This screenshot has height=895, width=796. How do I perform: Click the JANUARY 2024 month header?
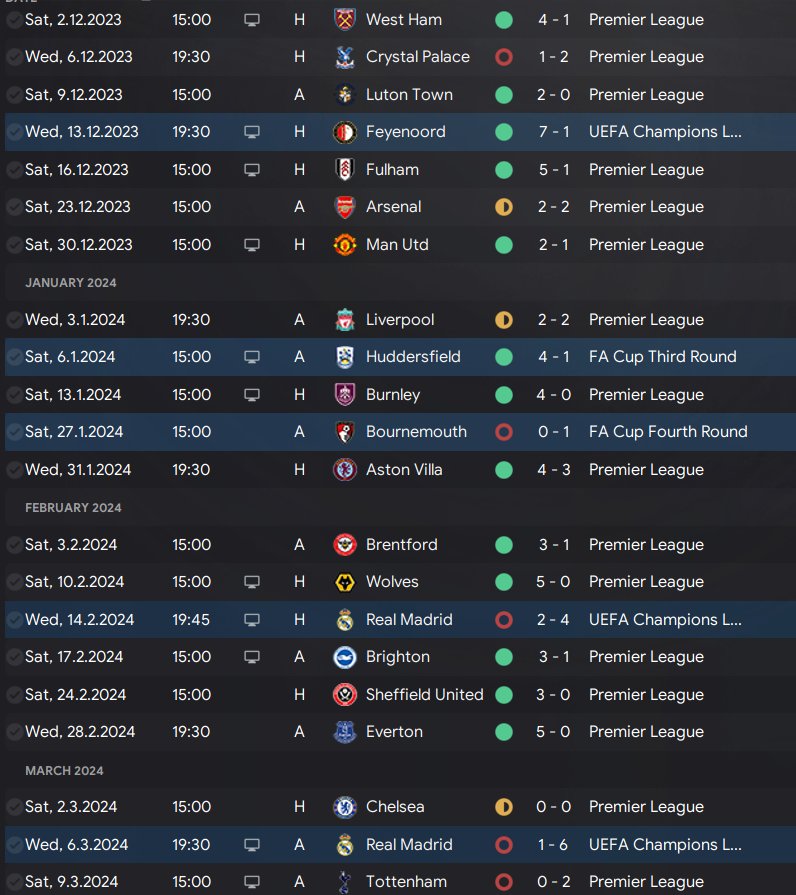point(71,283)
